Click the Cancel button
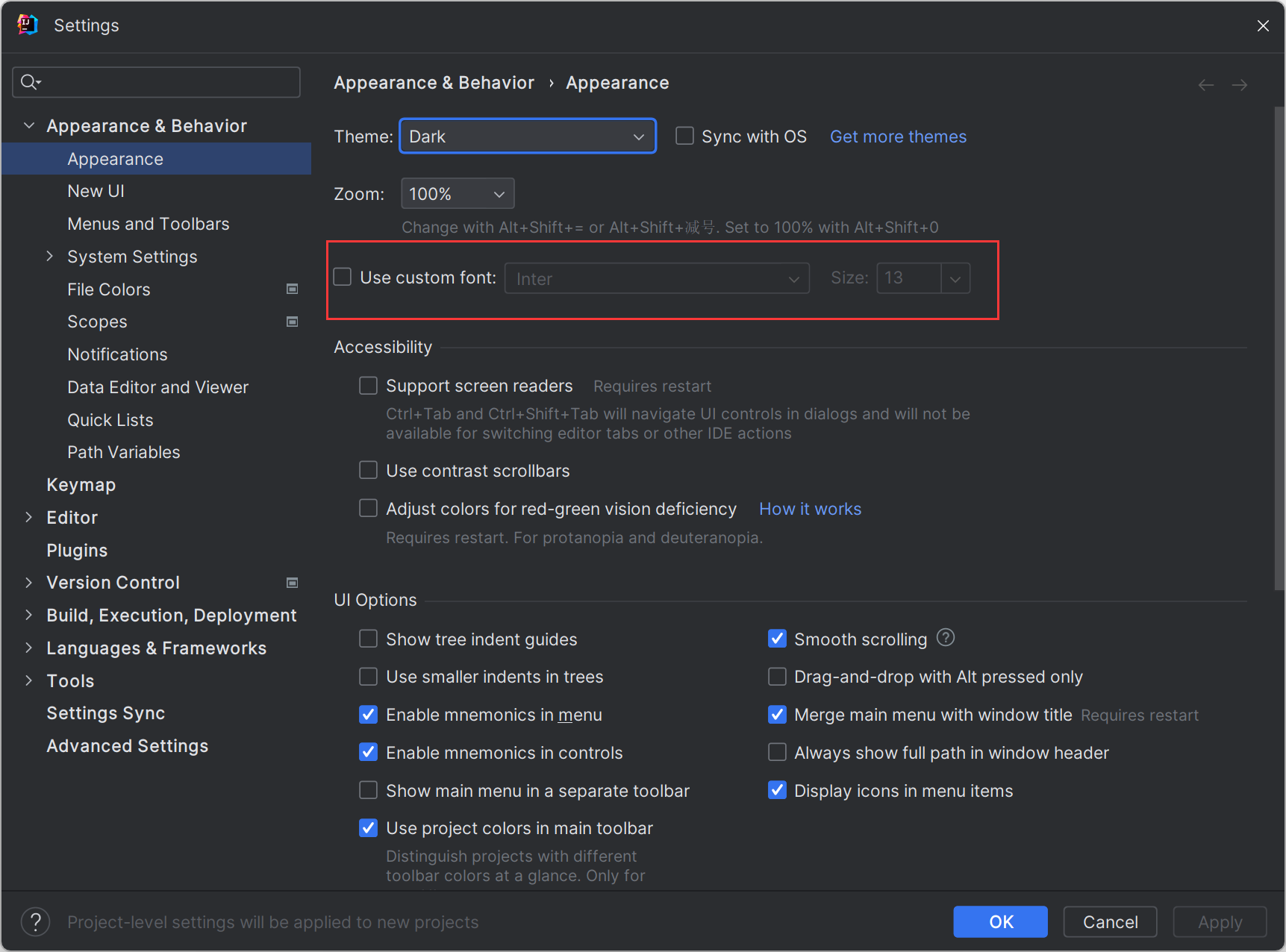Screen dimensions: 1286x952 pos(1110,921)
